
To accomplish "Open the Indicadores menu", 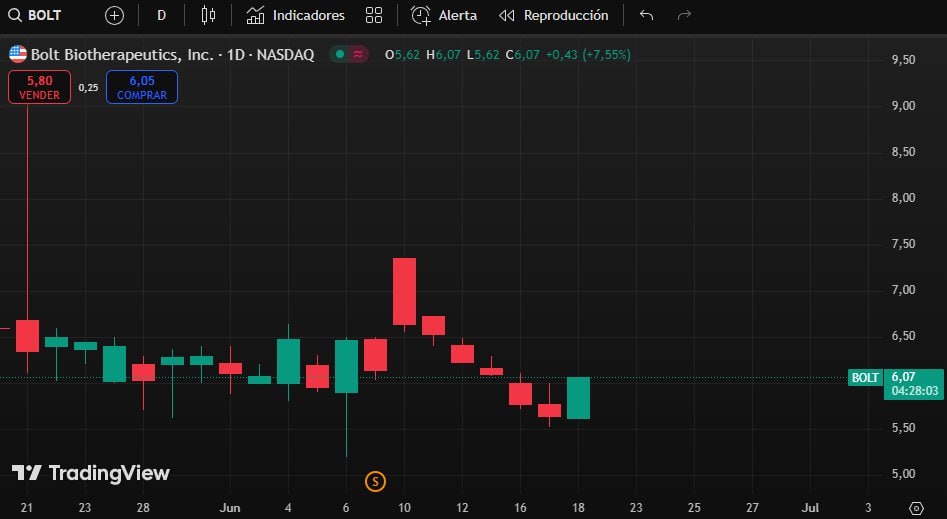I will click(295, 15).
